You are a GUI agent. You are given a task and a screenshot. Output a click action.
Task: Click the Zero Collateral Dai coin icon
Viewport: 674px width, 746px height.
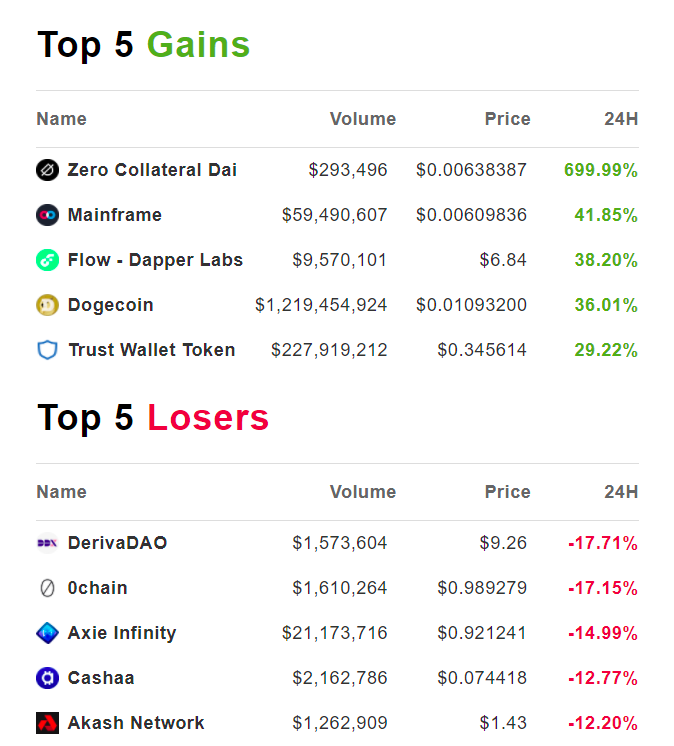point(47,170)
